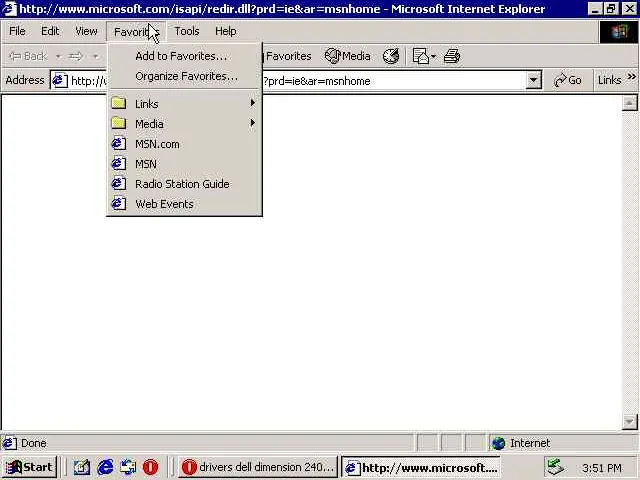The height and width of the screenshot is (480, 640).
Task: Click the system tray network icon
Action: tap(555, 467)
